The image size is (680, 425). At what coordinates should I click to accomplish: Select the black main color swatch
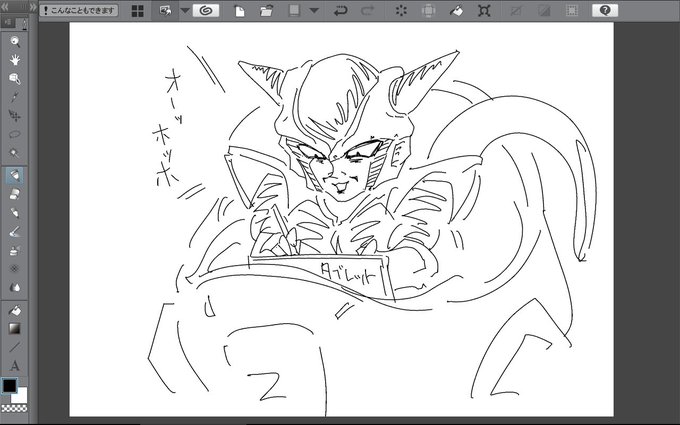point(10,386)
